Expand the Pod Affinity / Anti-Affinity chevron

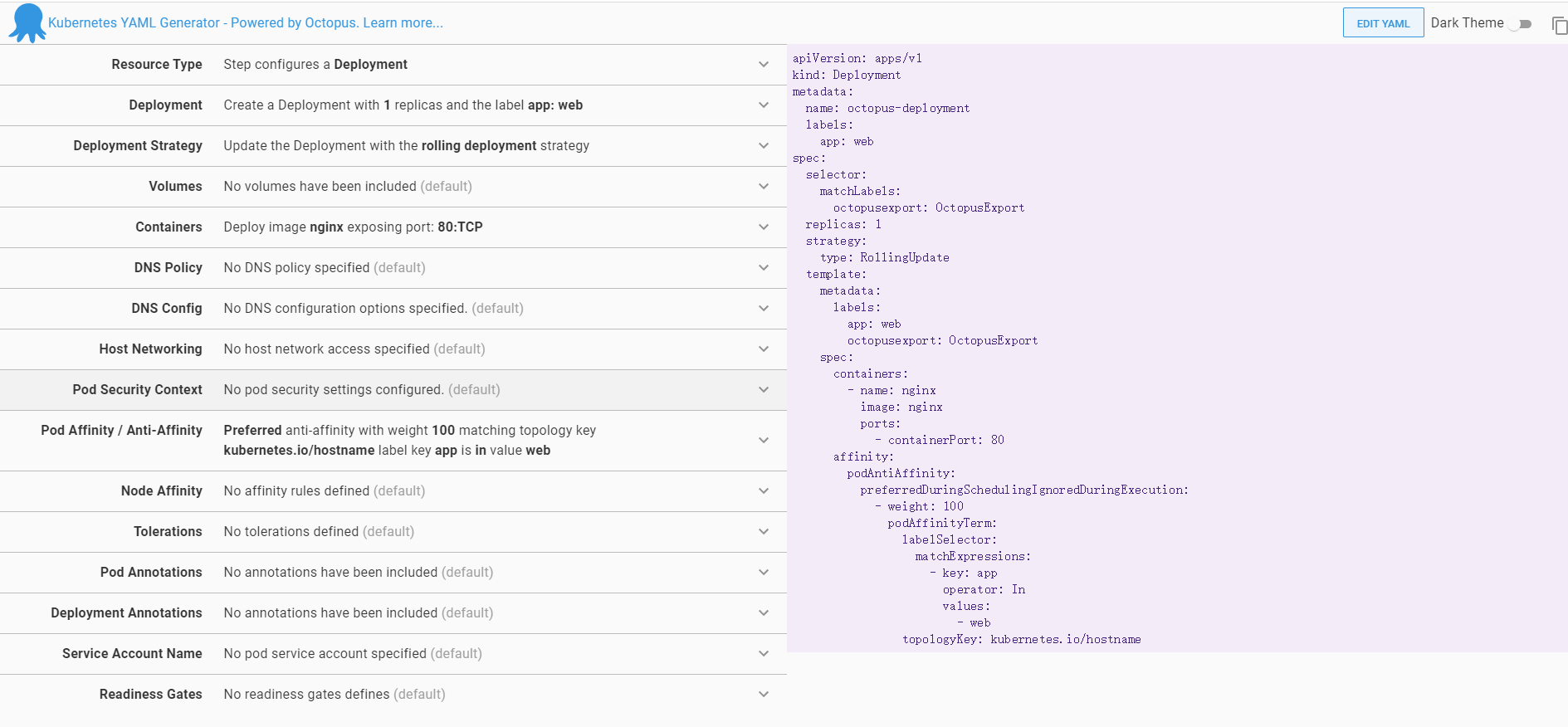click(764, 441)
